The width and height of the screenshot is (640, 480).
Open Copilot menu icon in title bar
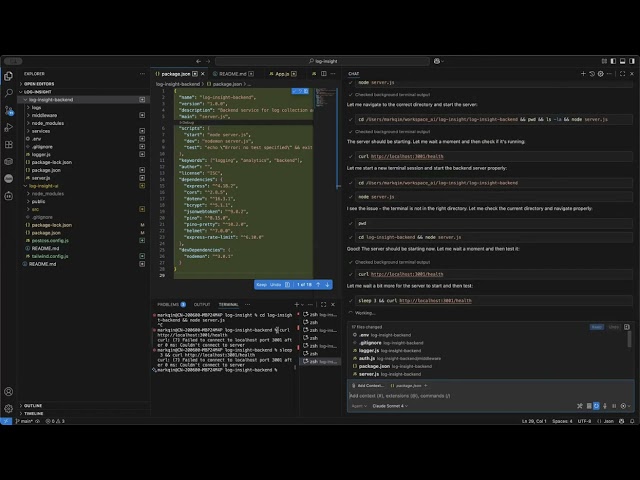click(x=437, y=61)
